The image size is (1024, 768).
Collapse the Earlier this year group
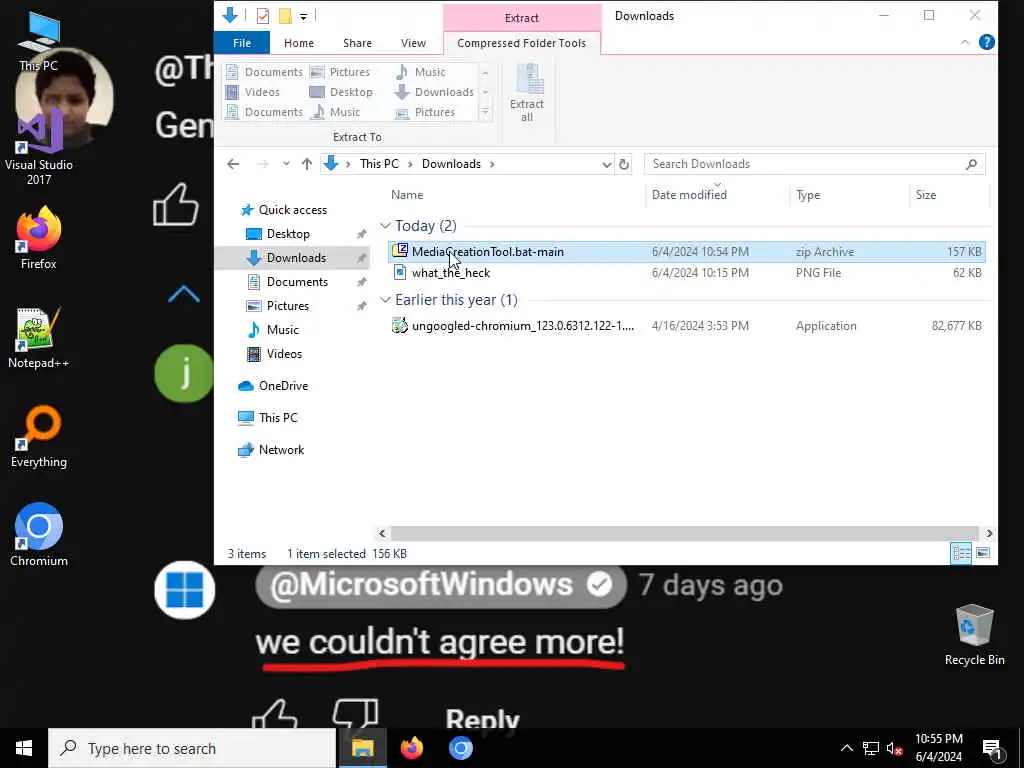click(385, 300)
